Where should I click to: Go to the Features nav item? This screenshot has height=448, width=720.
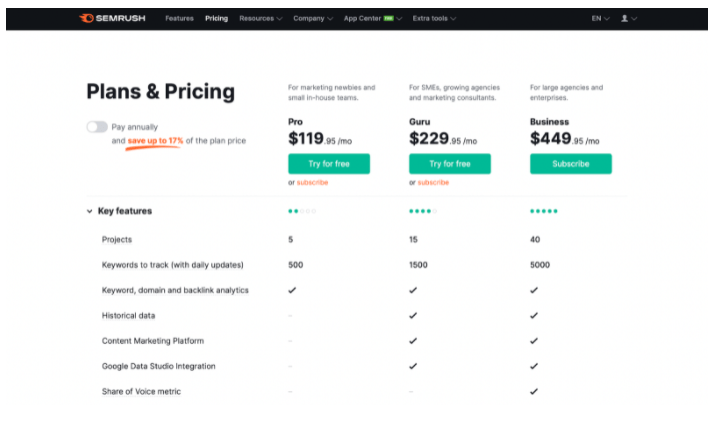(x=179, y=18)
